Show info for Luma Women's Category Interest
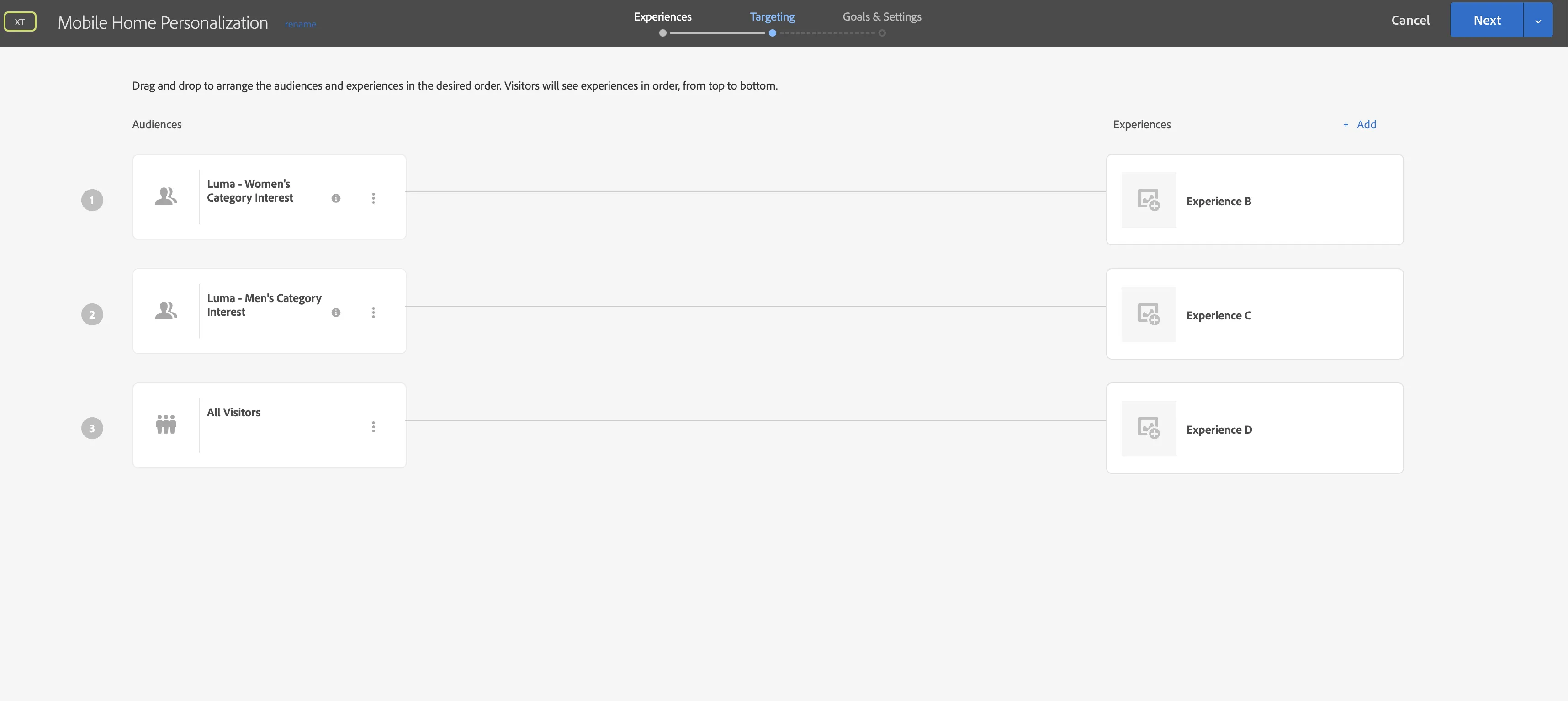The height and width of the screenshot is (701, 1568). (x=336, y=198)
